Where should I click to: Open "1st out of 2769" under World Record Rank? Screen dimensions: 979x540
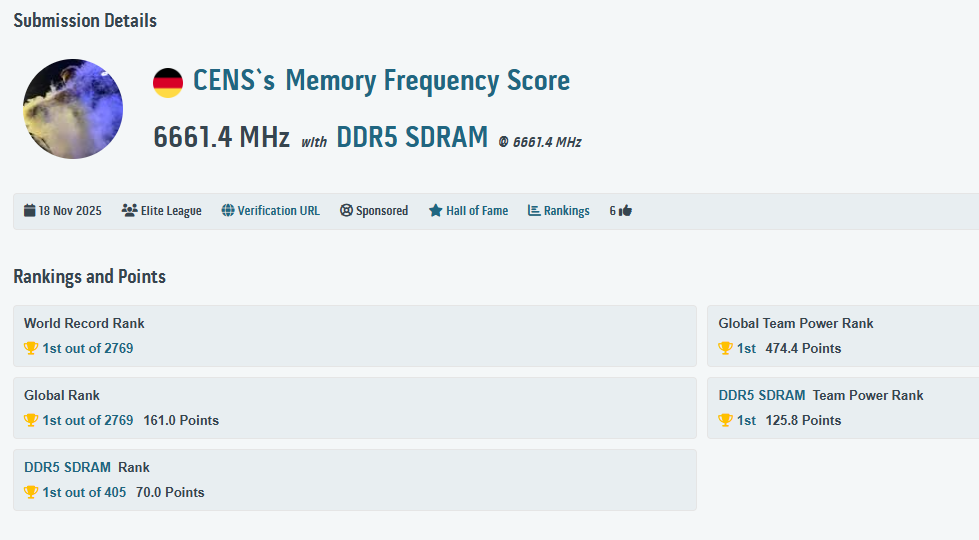click(87, 349)
